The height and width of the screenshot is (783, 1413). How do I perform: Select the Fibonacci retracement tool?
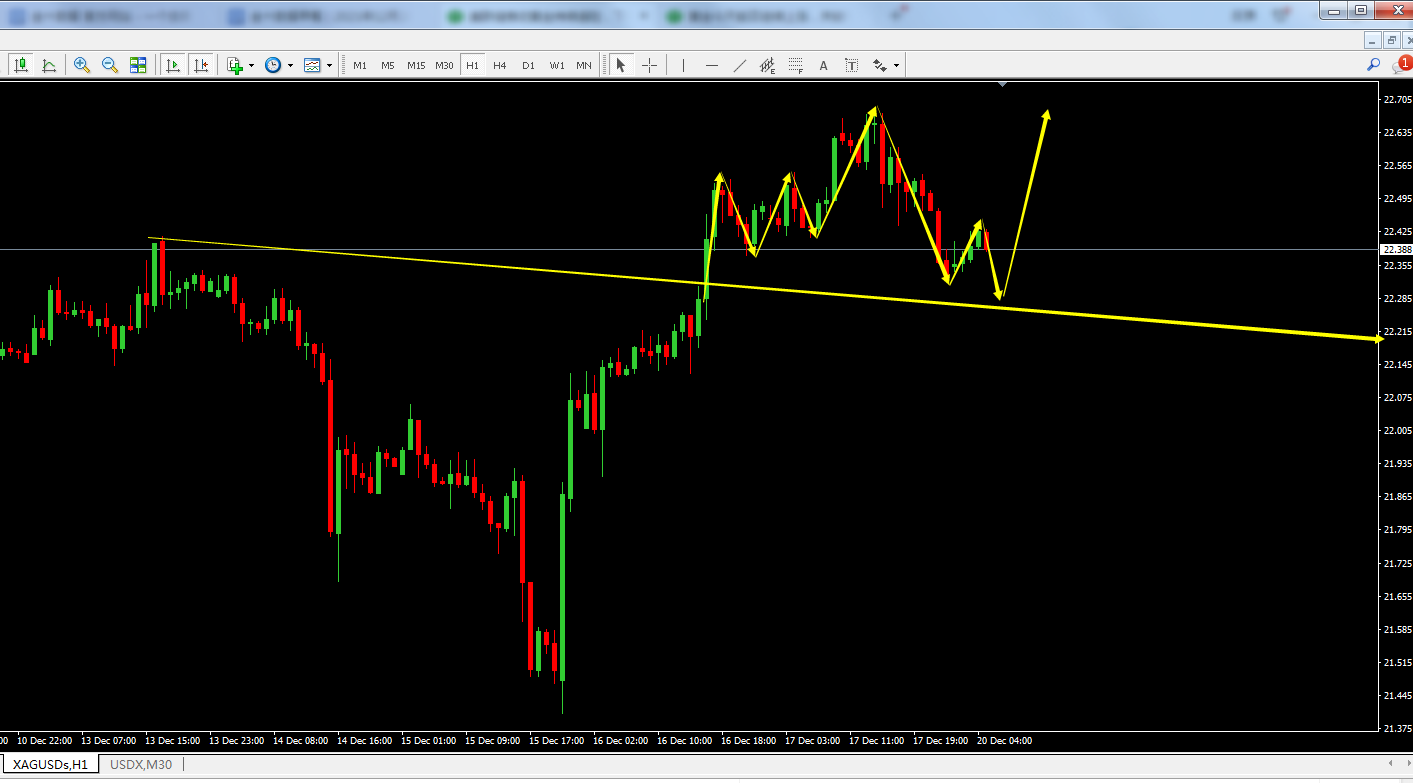click(796, 65)
